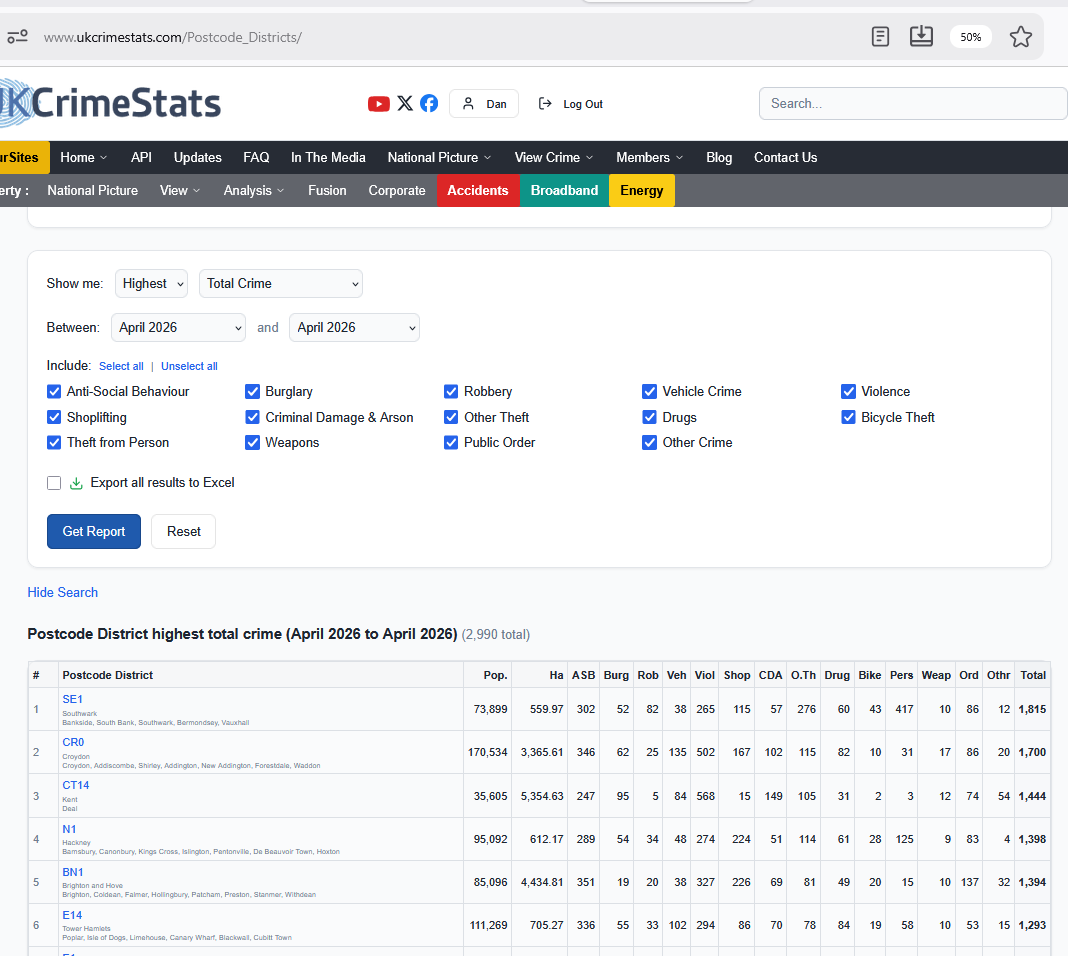Image resolution: width=1068 pixels, height=956 pixels.
Task: Toggle the Bicycle Theft checkbox
Action: click(848, 417)
